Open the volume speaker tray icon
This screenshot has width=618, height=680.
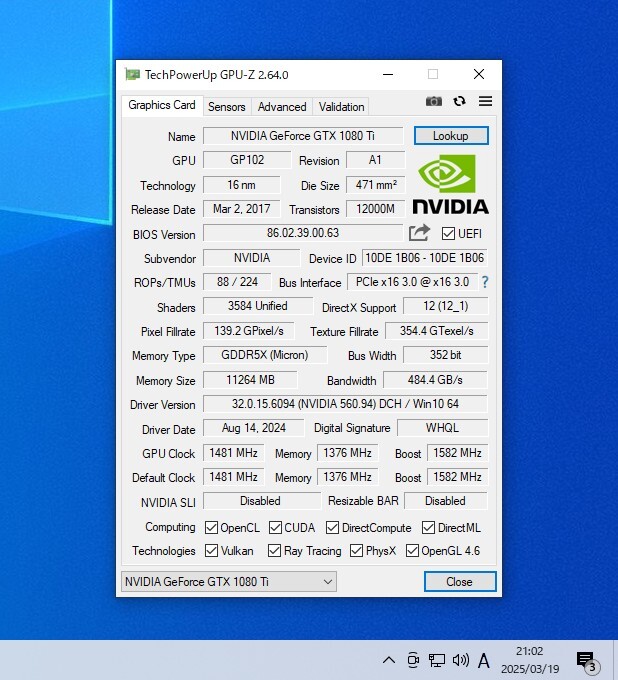[461, 660]
